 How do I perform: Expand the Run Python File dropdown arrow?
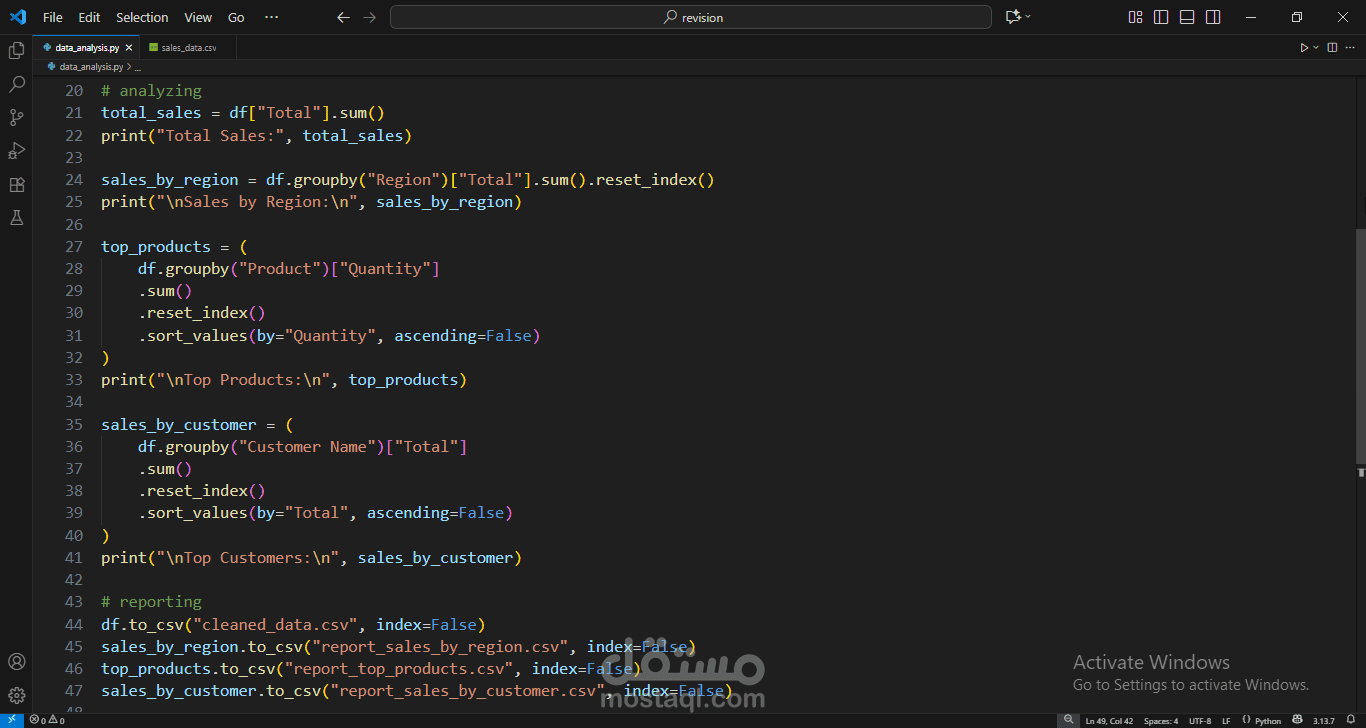(1316, 47)
